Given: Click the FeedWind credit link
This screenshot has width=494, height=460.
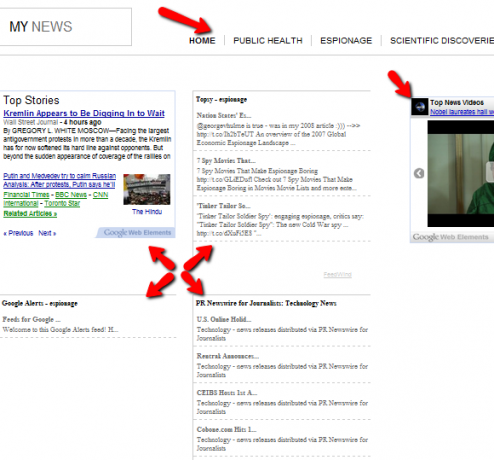Looking at the screenshot, I should pyautogui.click(x=337, y=275).
